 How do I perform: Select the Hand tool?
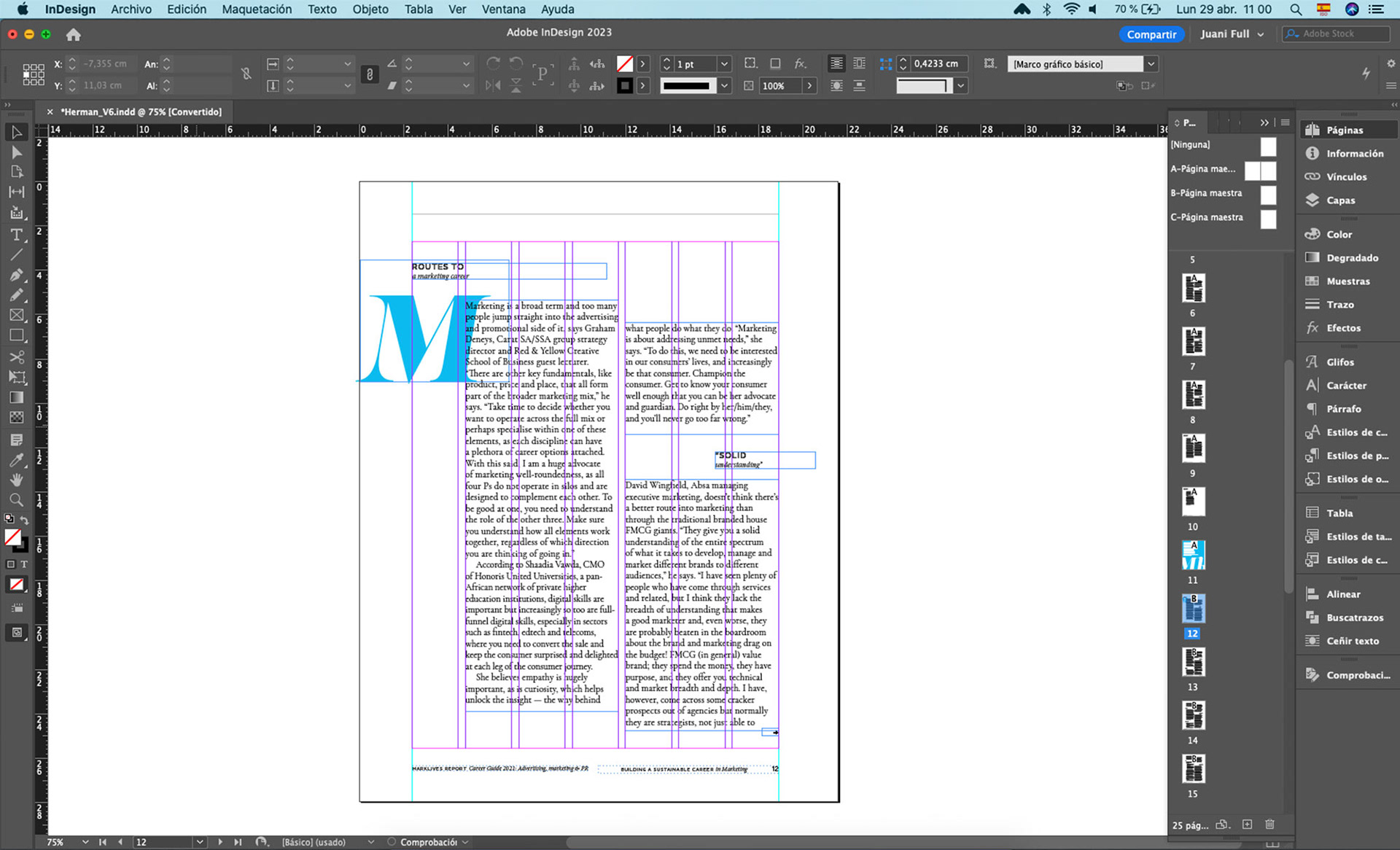click(16, 480)
